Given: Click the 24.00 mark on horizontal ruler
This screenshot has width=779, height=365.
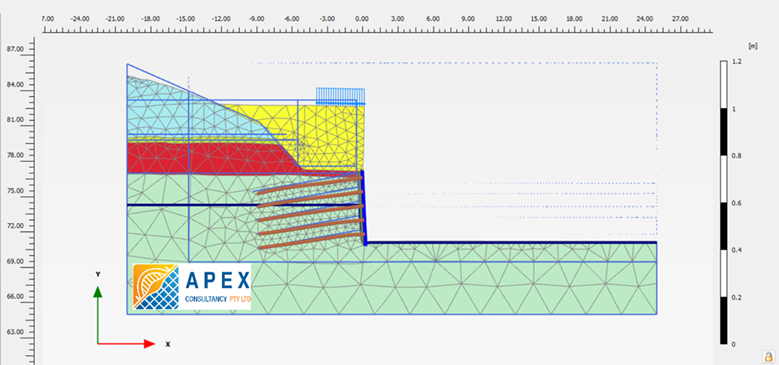Looking at the screenshot, I should click(x=645, y=19).
